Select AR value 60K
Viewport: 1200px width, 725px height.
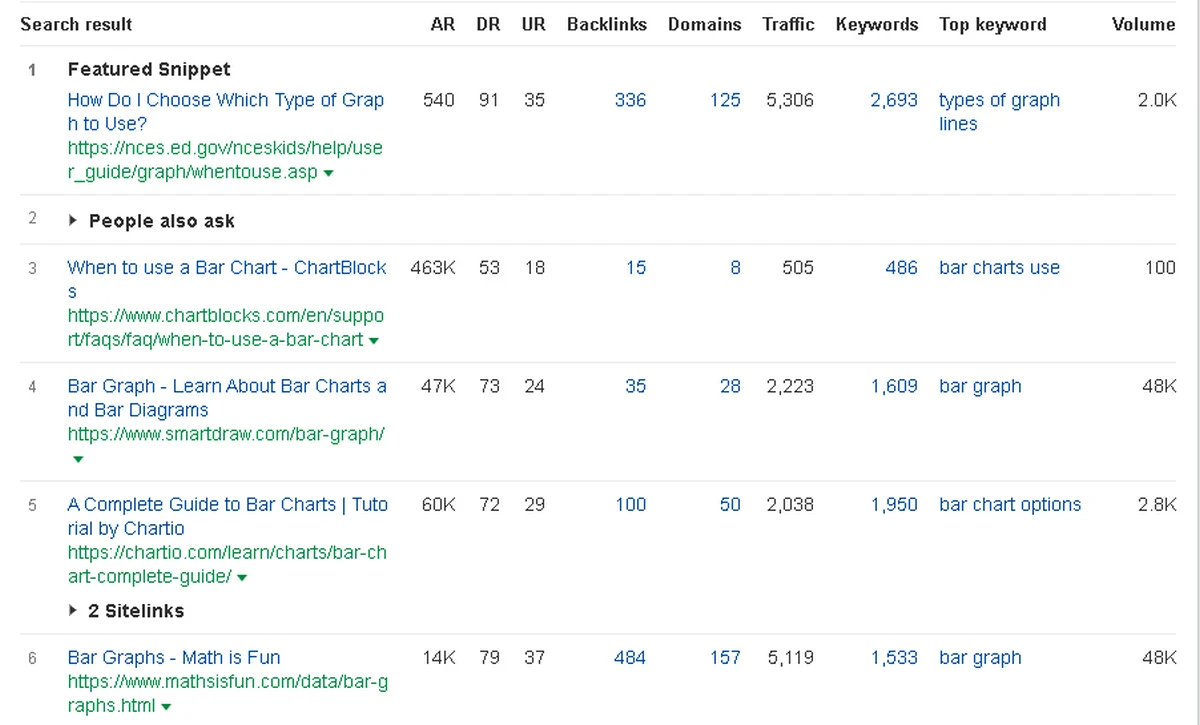[438, 504]
